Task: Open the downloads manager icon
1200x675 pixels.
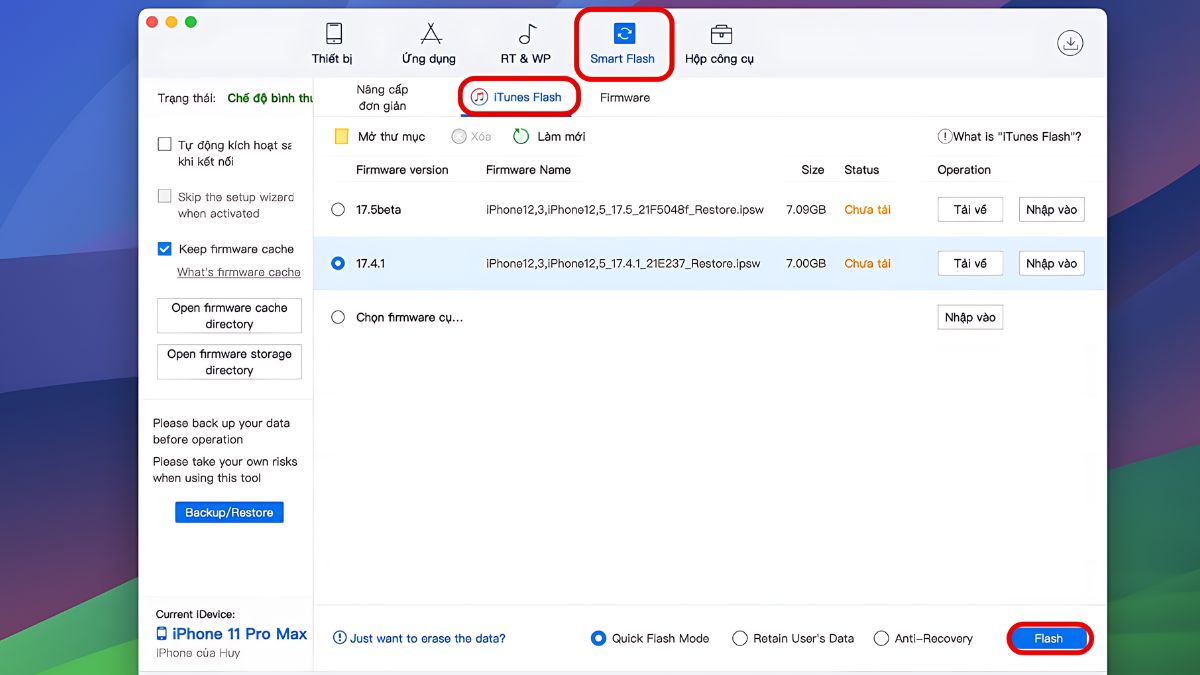Action: [1070, 43]
